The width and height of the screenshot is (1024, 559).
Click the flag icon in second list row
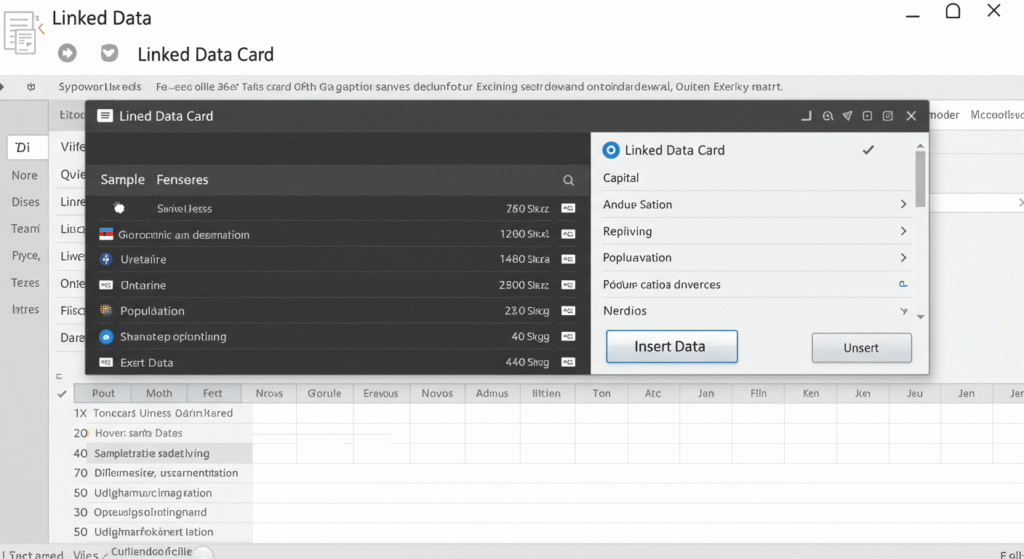click(x=106, y=234)
